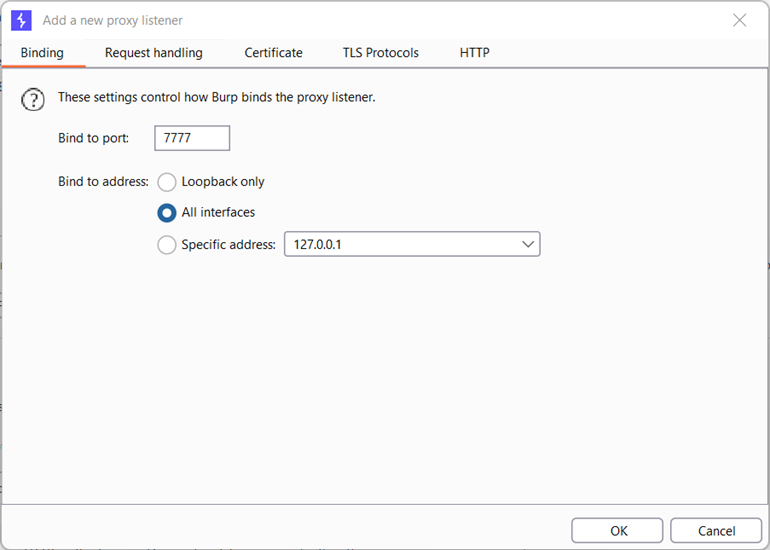Viewport: 770px width, 550px height.
Task: Click the Burp Suite lightning logo icon
Action: pyautogui.click(x=21, y=21)
